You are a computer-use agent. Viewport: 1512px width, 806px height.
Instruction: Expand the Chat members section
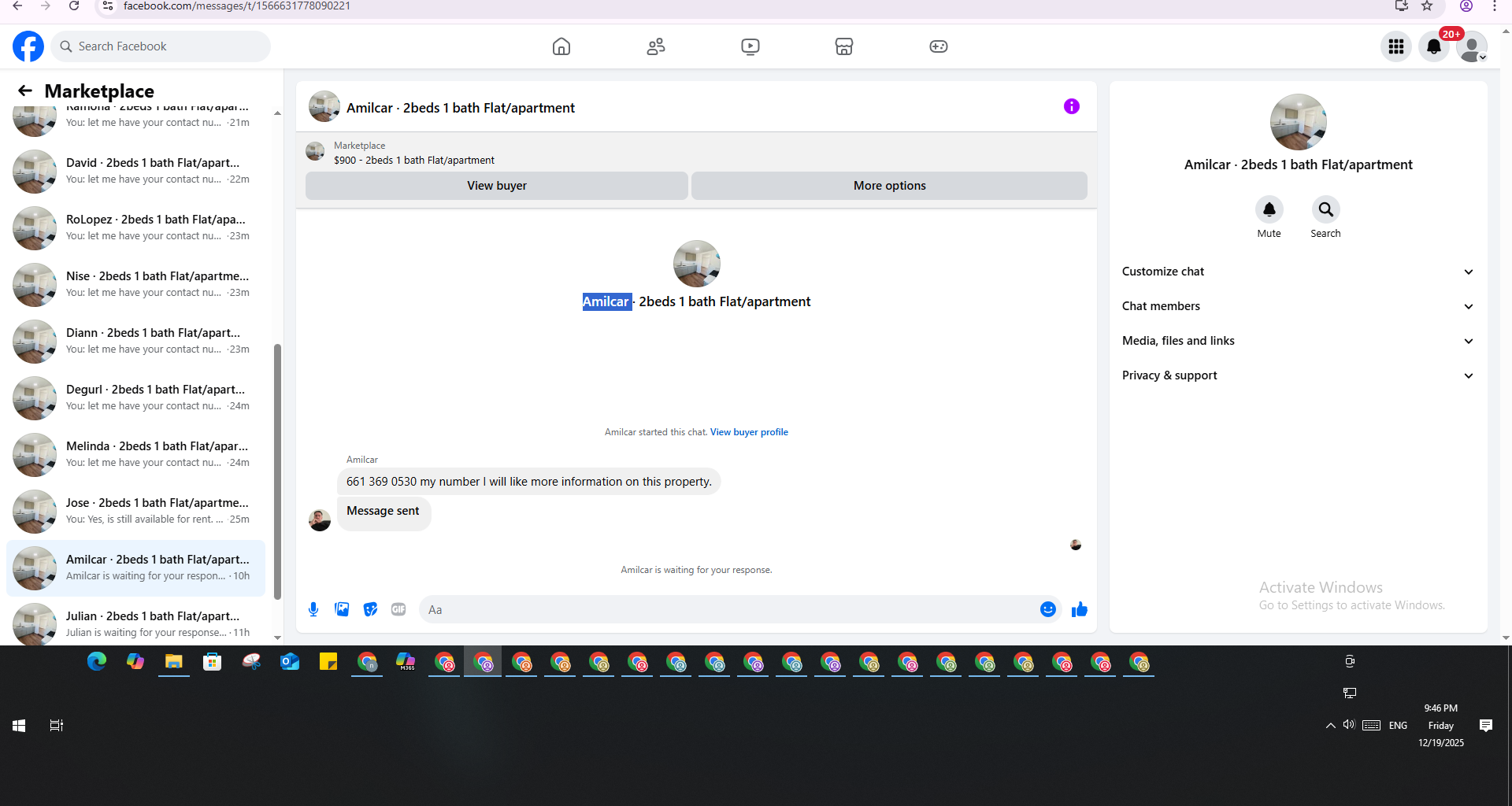pos(1298,306)
